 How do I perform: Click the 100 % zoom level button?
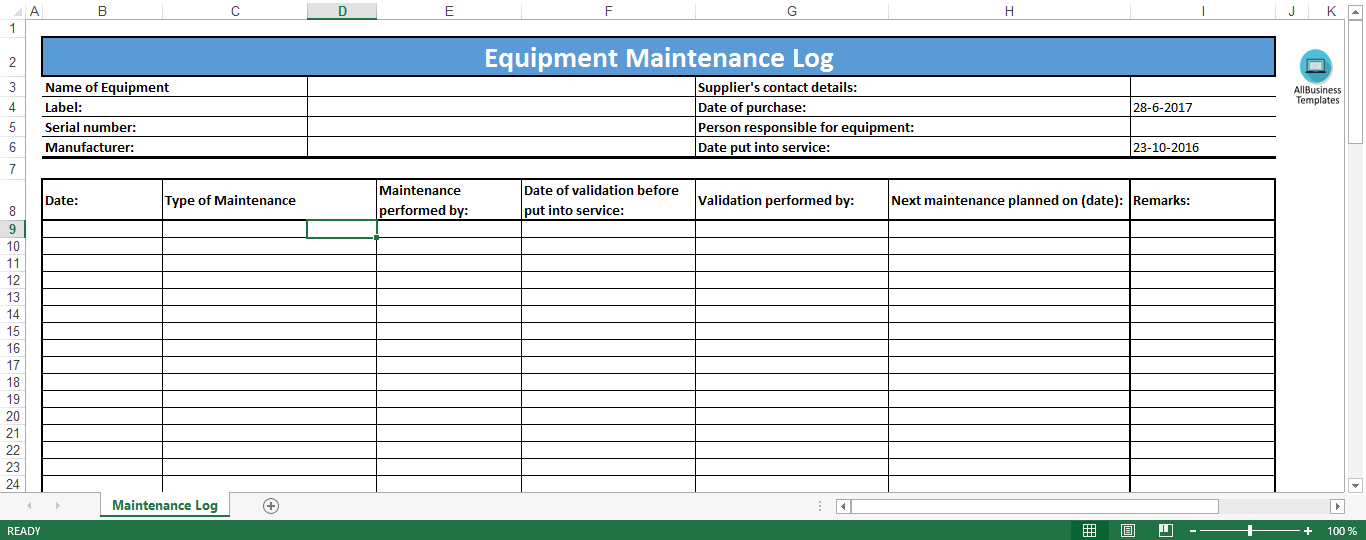1342,531
